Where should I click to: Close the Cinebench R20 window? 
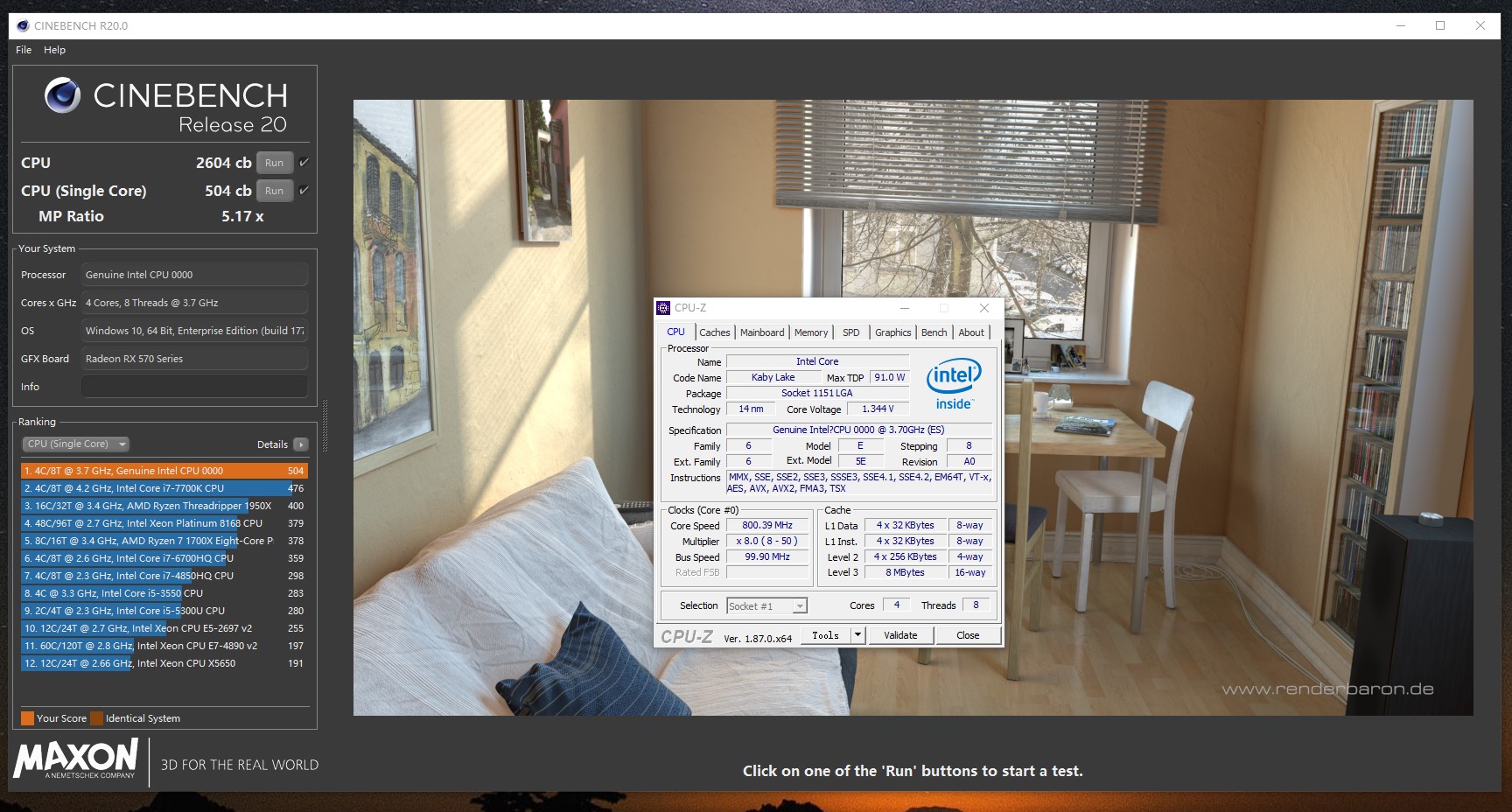tap(1480, 25)
